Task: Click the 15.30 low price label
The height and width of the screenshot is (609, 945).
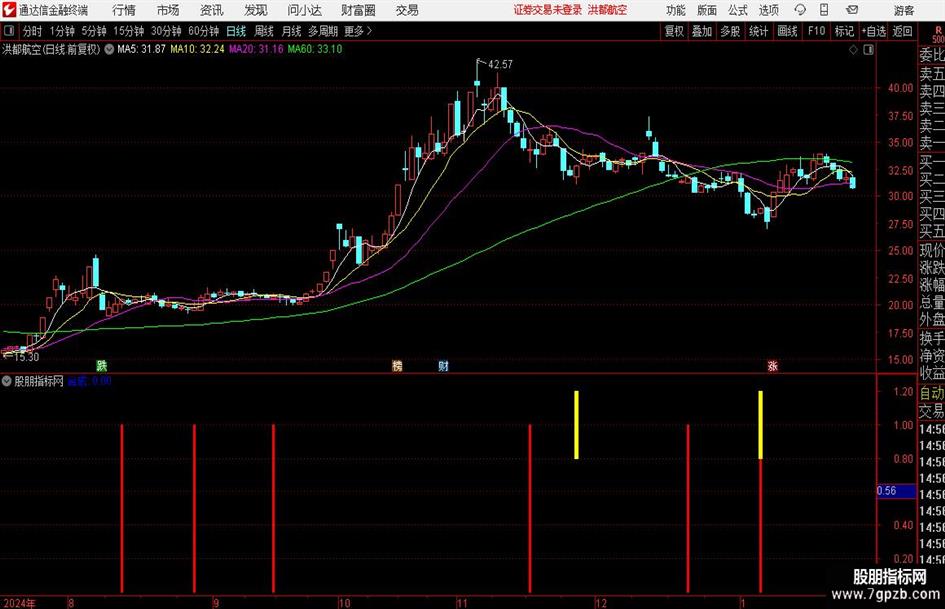Action: [26, 357]
